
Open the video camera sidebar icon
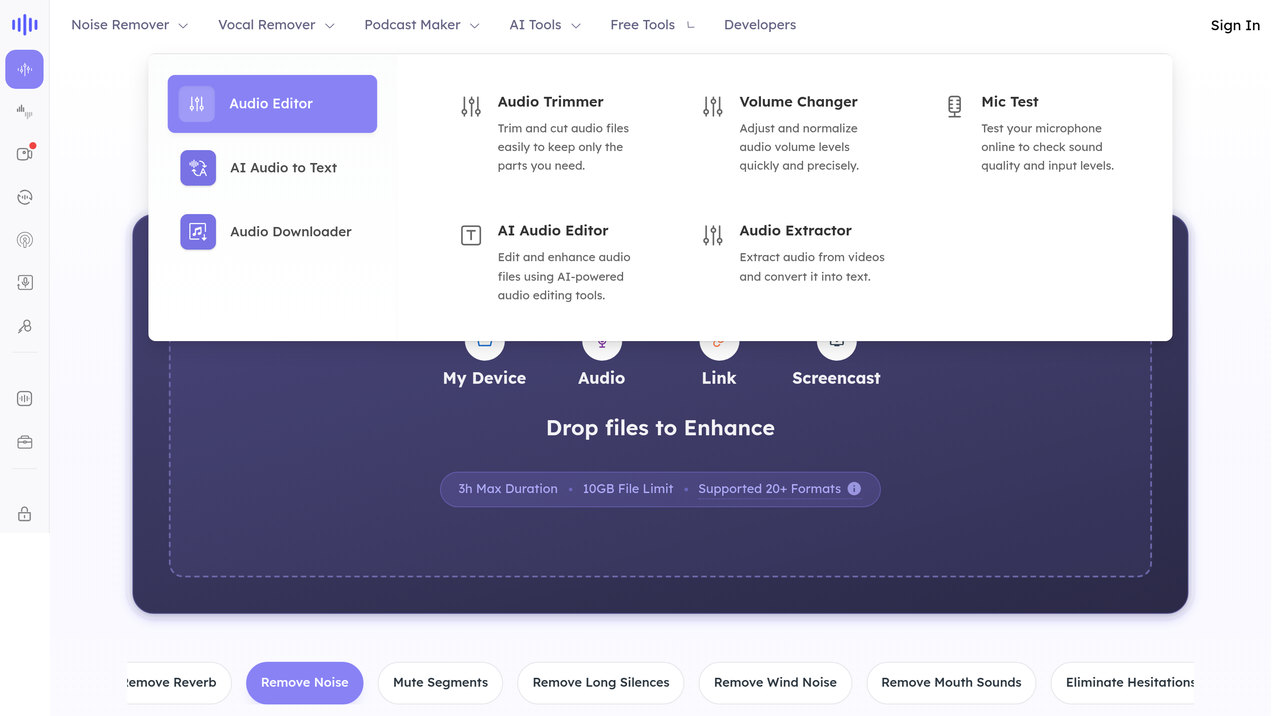[x=25, y=154]
